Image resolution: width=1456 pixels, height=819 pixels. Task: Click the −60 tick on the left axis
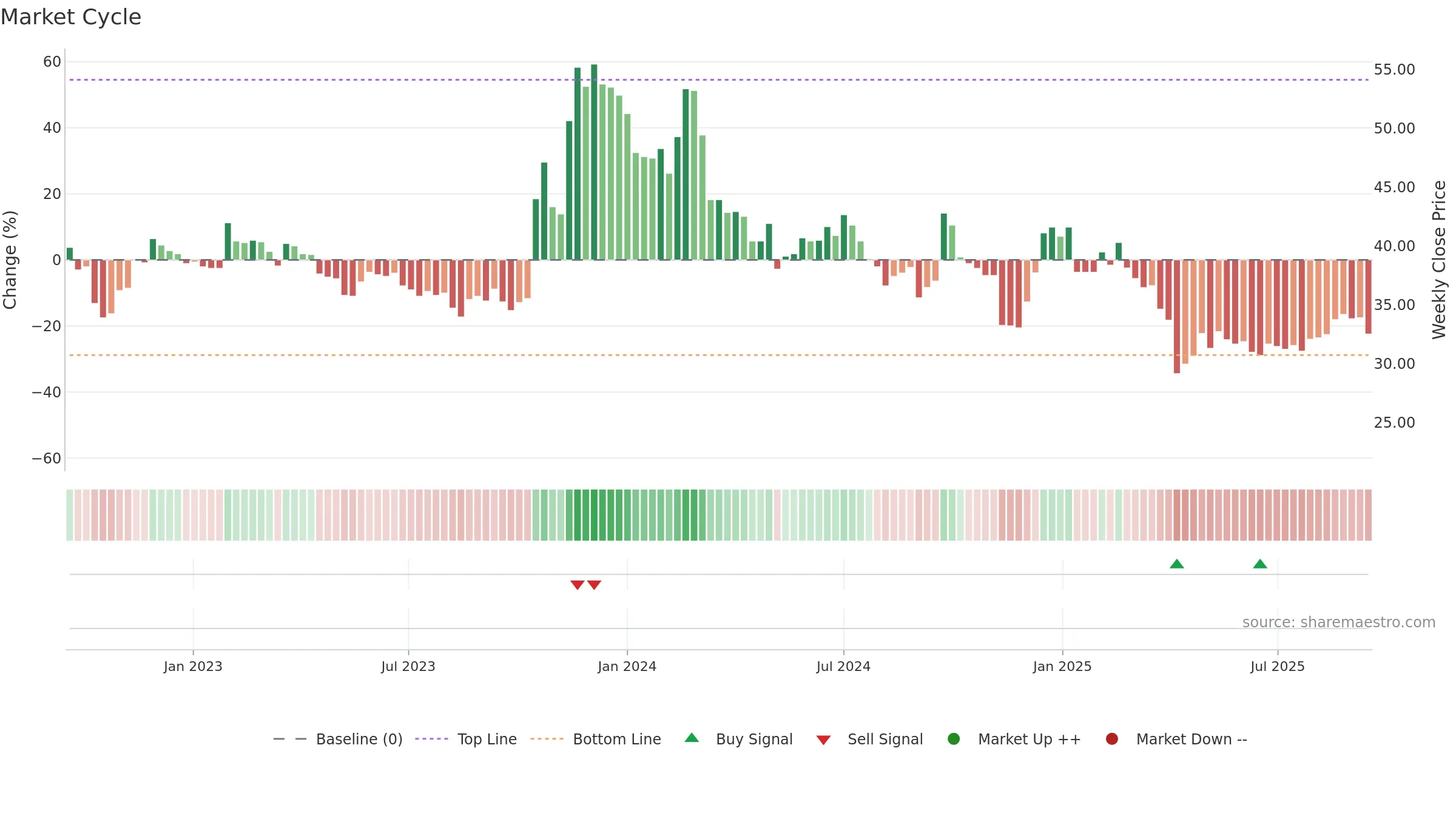pos(47,459)
